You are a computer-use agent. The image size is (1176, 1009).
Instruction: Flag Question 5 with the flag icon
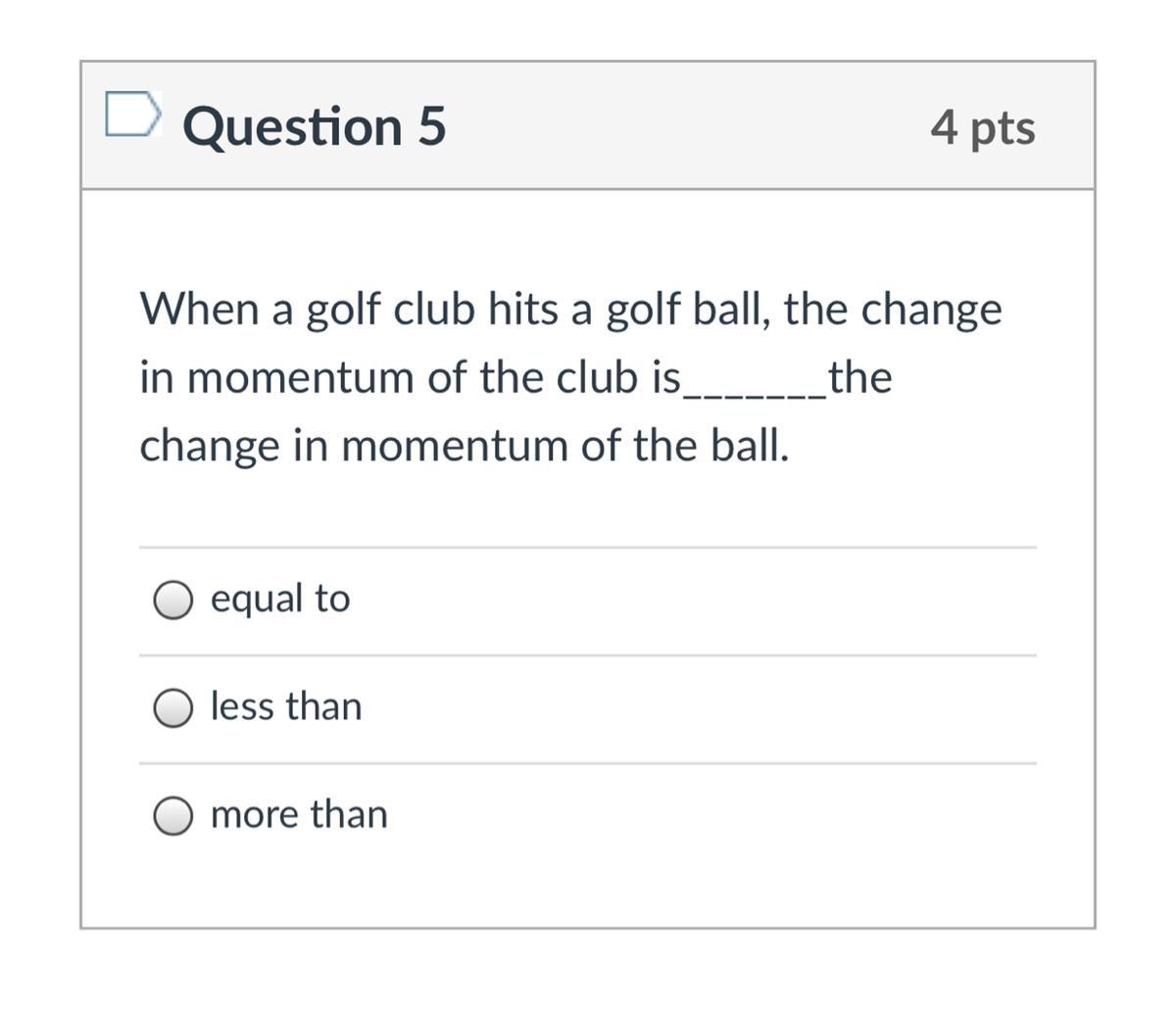click(131, 115)
